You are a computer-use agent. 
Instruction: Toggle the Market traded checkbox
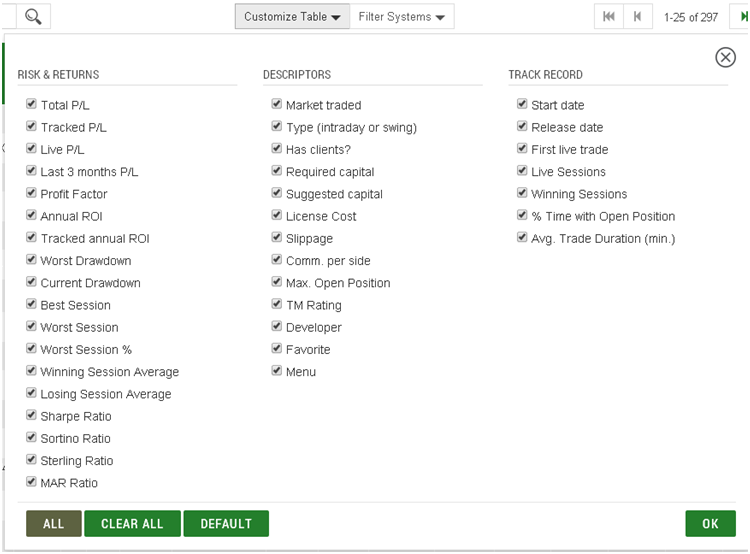click(276, 104)
